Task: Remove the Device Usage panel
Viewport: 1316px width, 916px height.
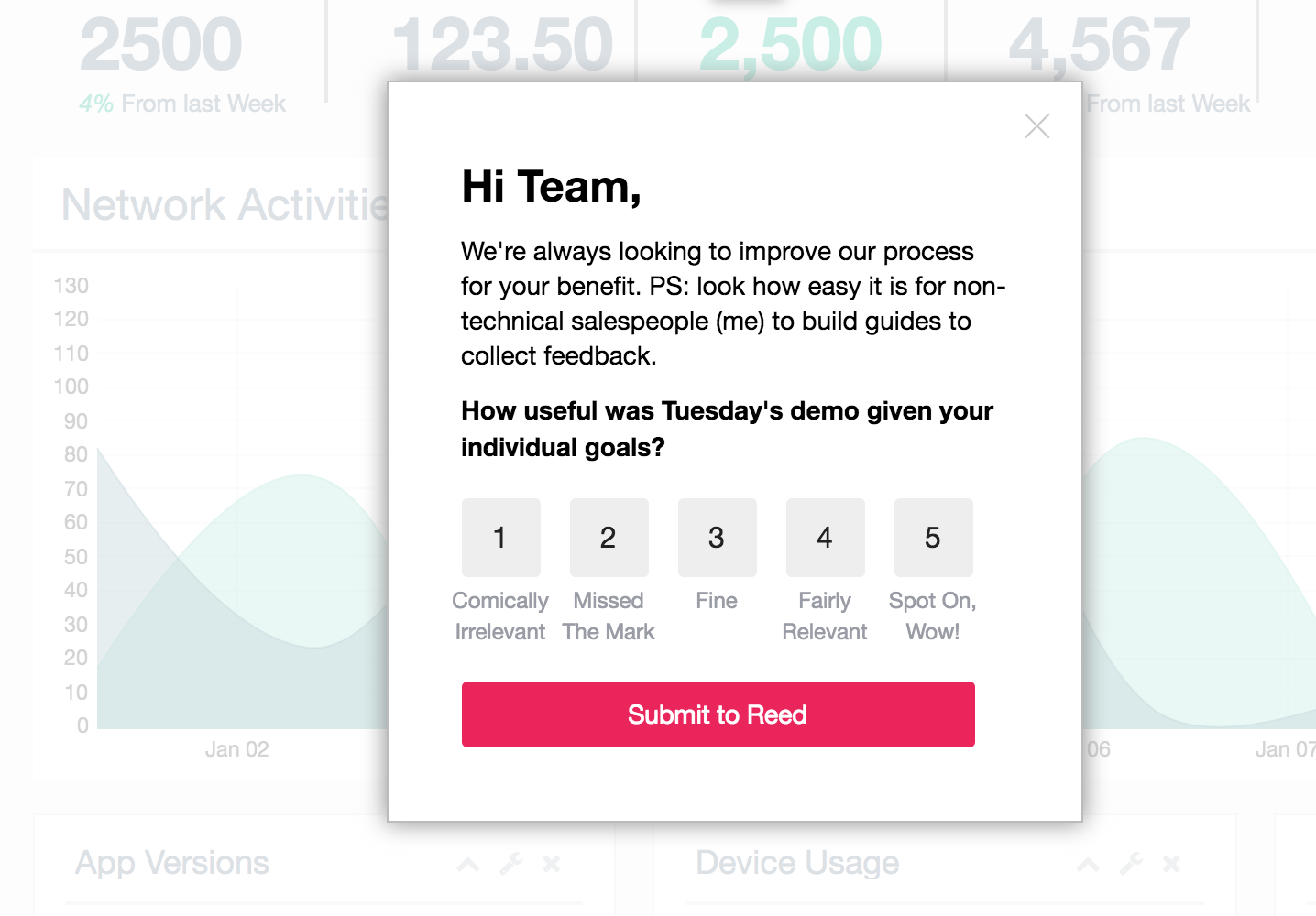Action: click(x=1171, y=864)
